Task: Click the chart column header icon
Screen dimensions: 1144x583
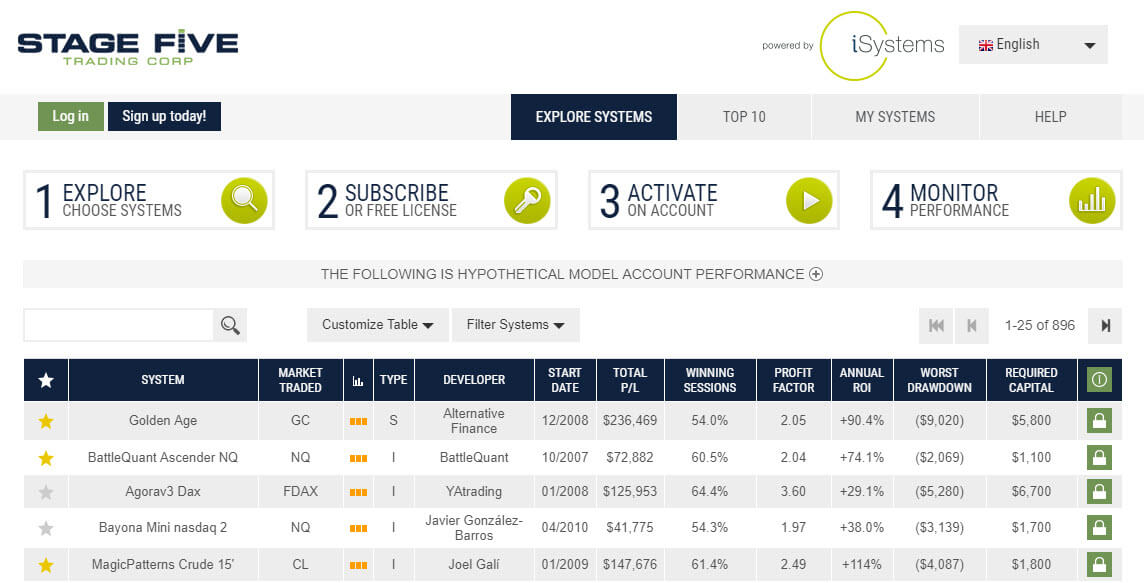Action: 358,381
